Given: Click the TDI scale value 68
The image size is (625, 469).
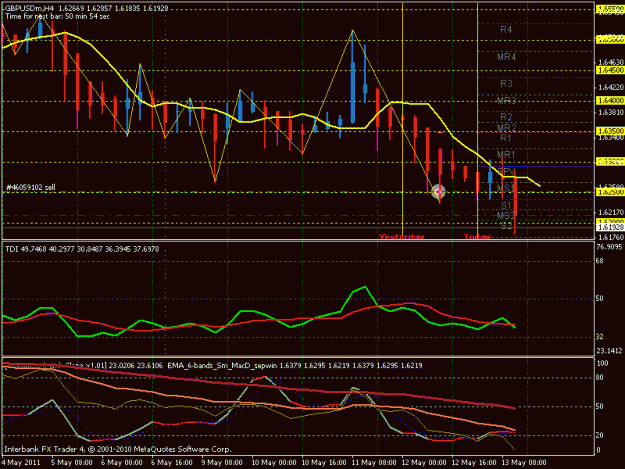Looking at the screenshot, I should [x=599, y=261].
